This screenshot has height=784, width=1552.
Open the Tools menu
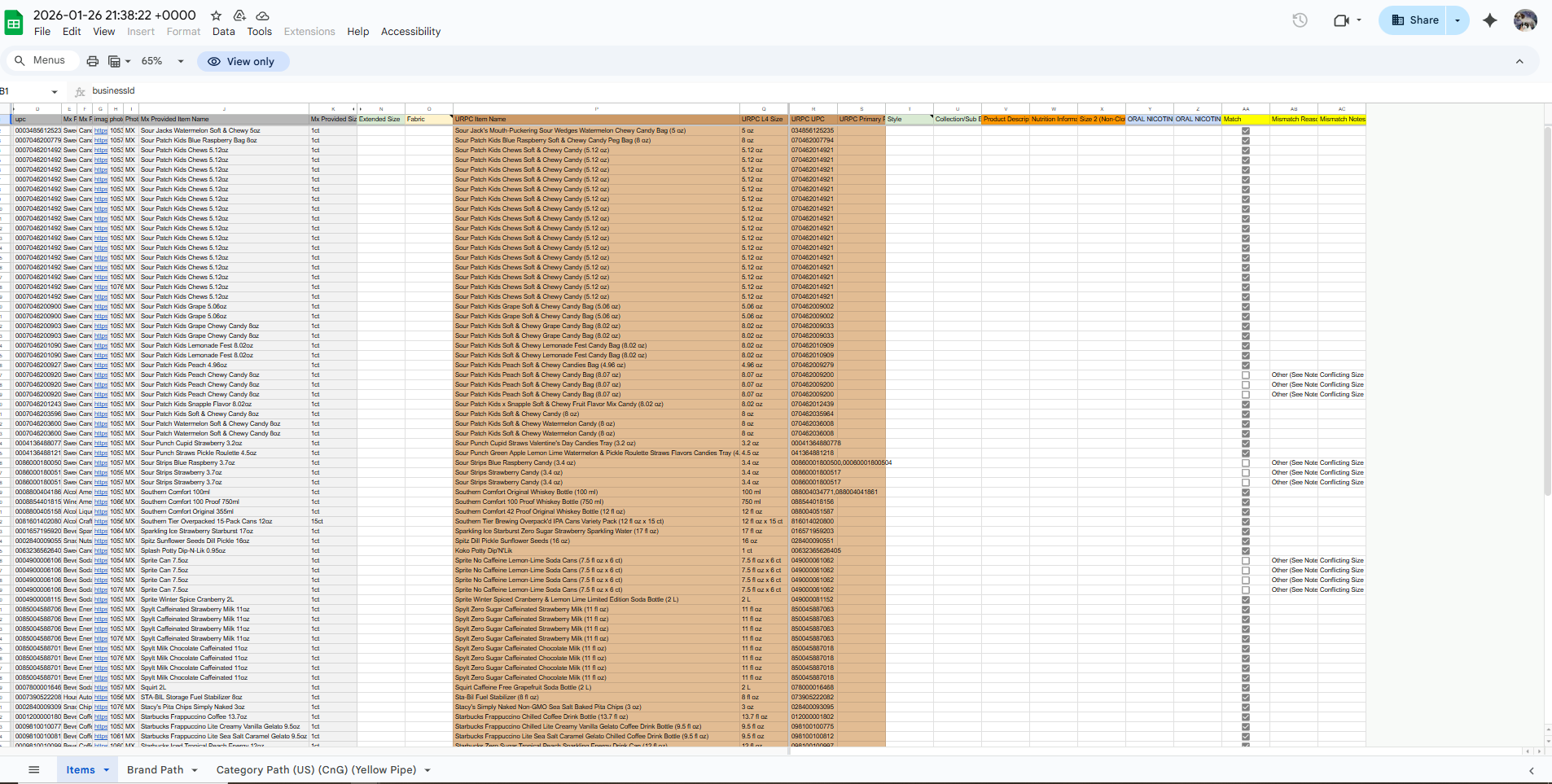(x=260, y=32)
